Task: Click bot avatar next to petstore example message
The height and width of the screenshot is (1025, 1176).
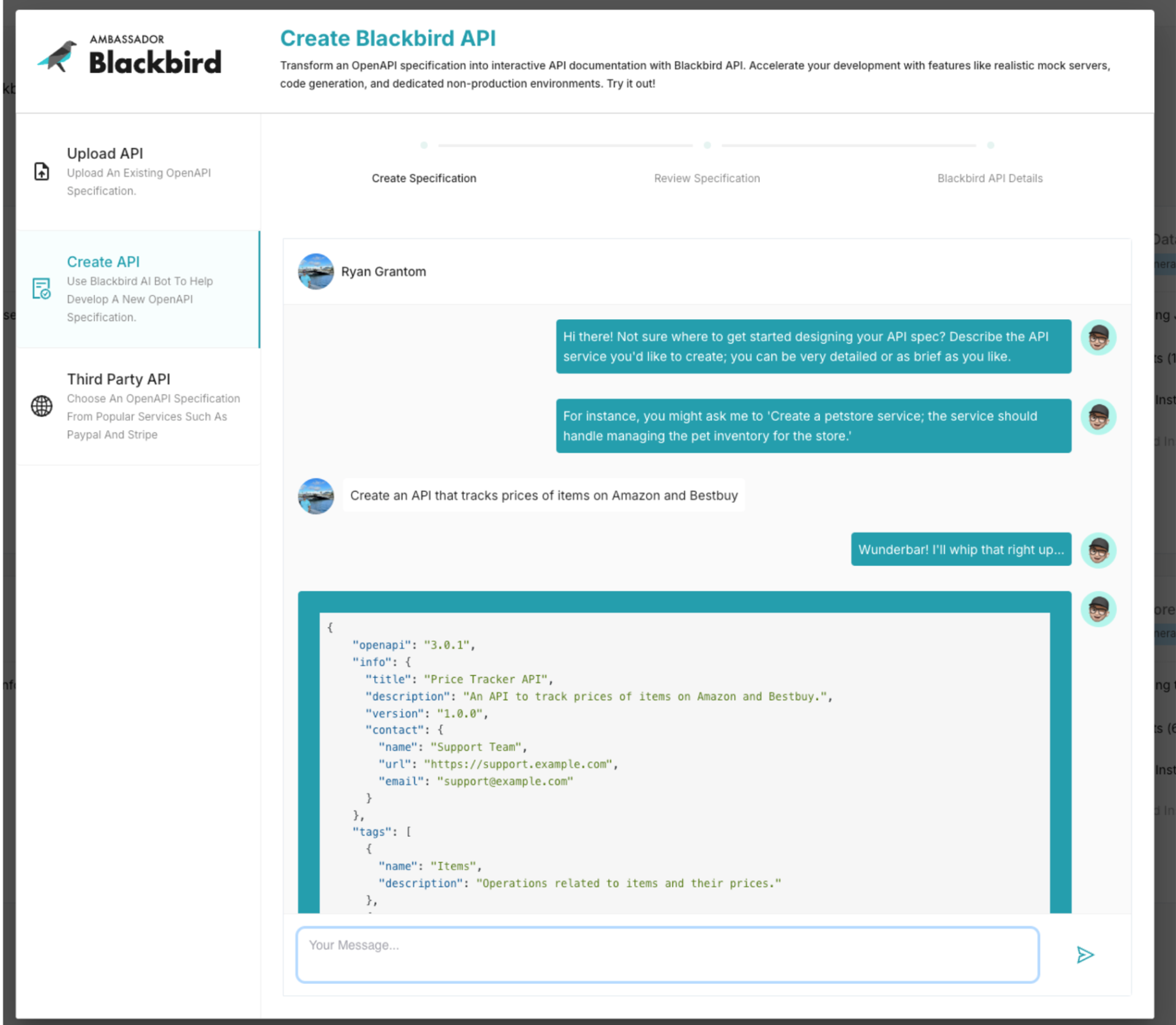Action: point(1098,417)
